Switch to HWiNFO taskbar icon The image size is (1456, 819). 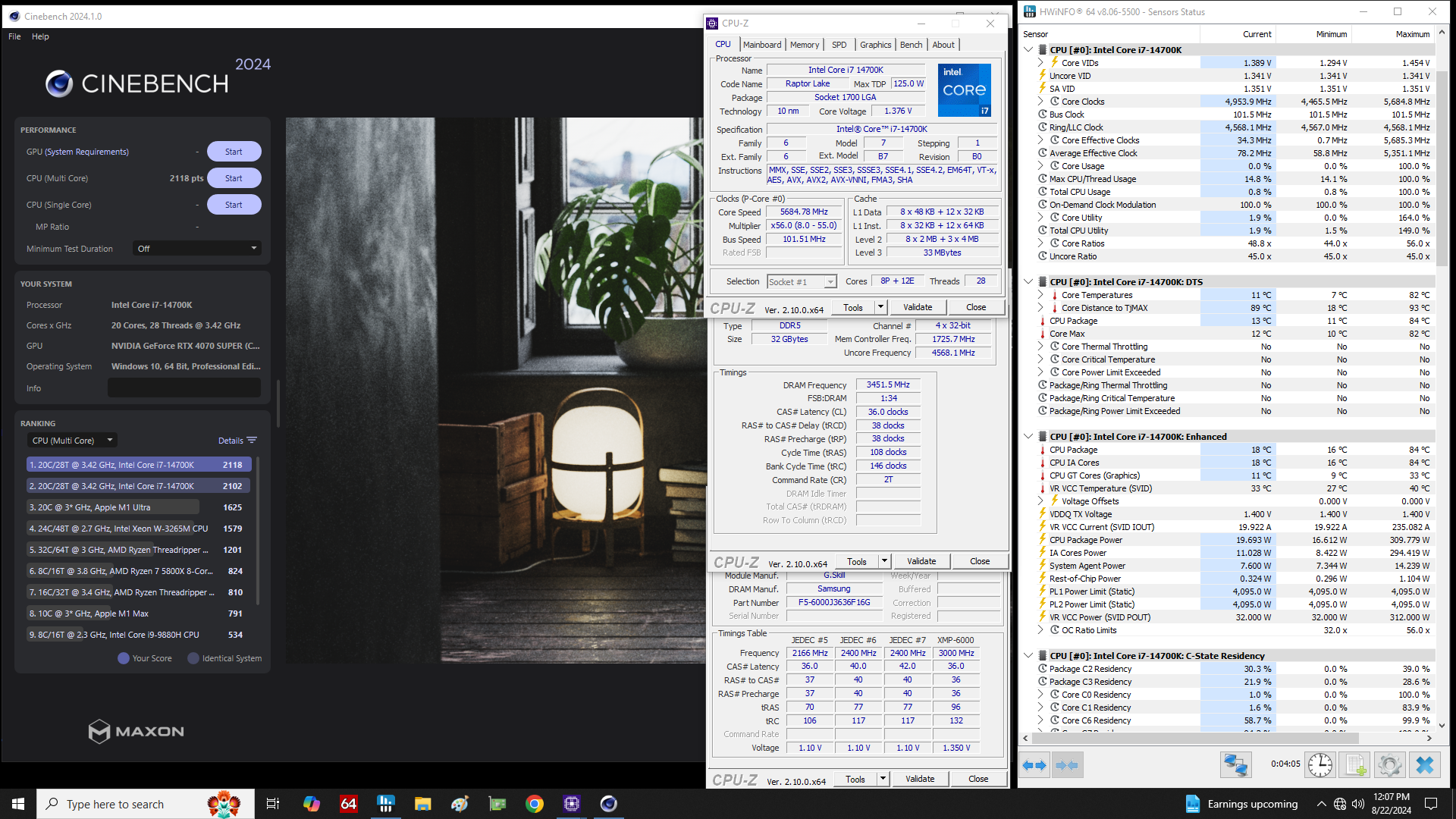coord(386,804)
